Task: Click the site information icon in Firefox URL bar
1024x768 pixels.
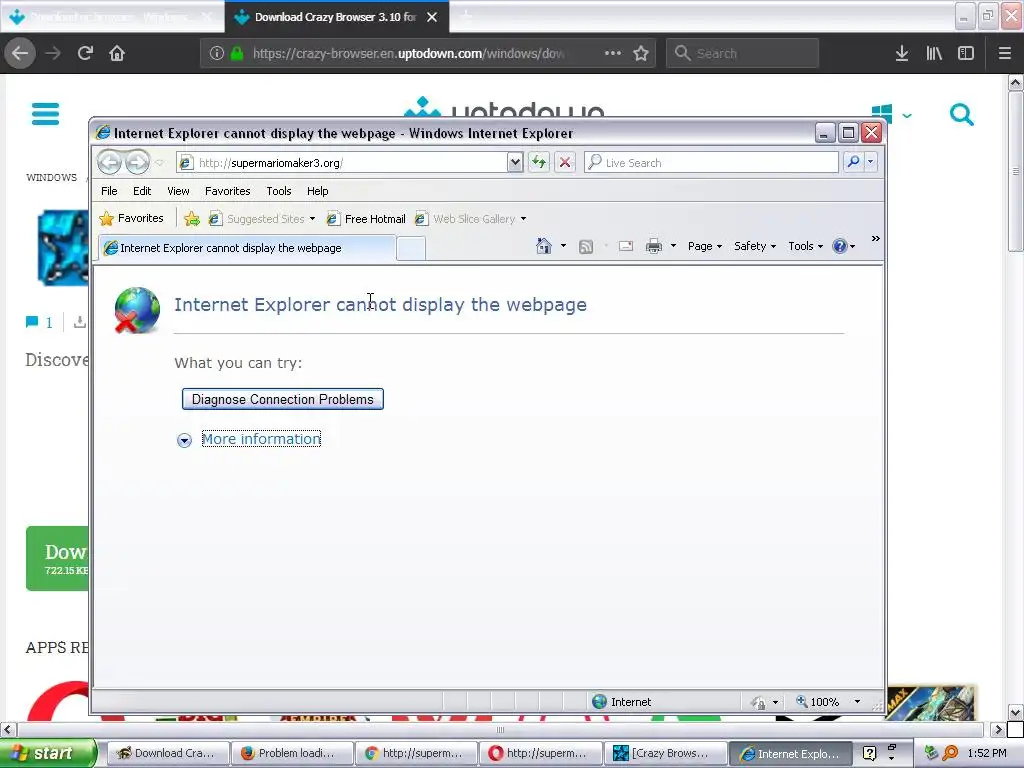Action: (217, 53)
